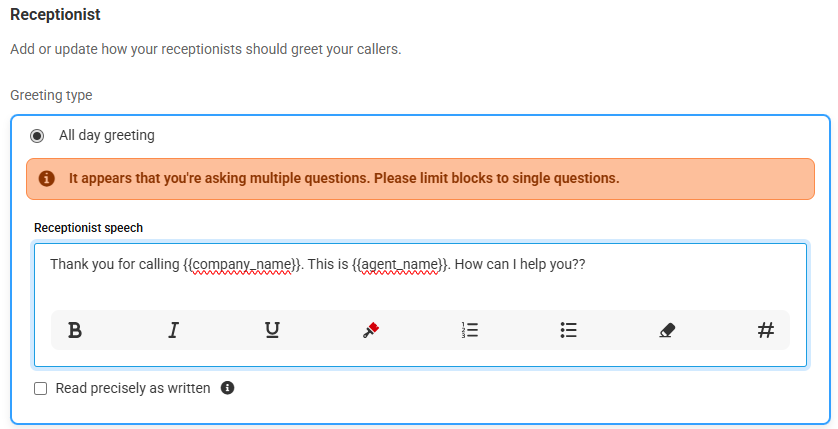Apply italic formatting to speech text
This screenshot has width=838, height=429.
(174, 330)
